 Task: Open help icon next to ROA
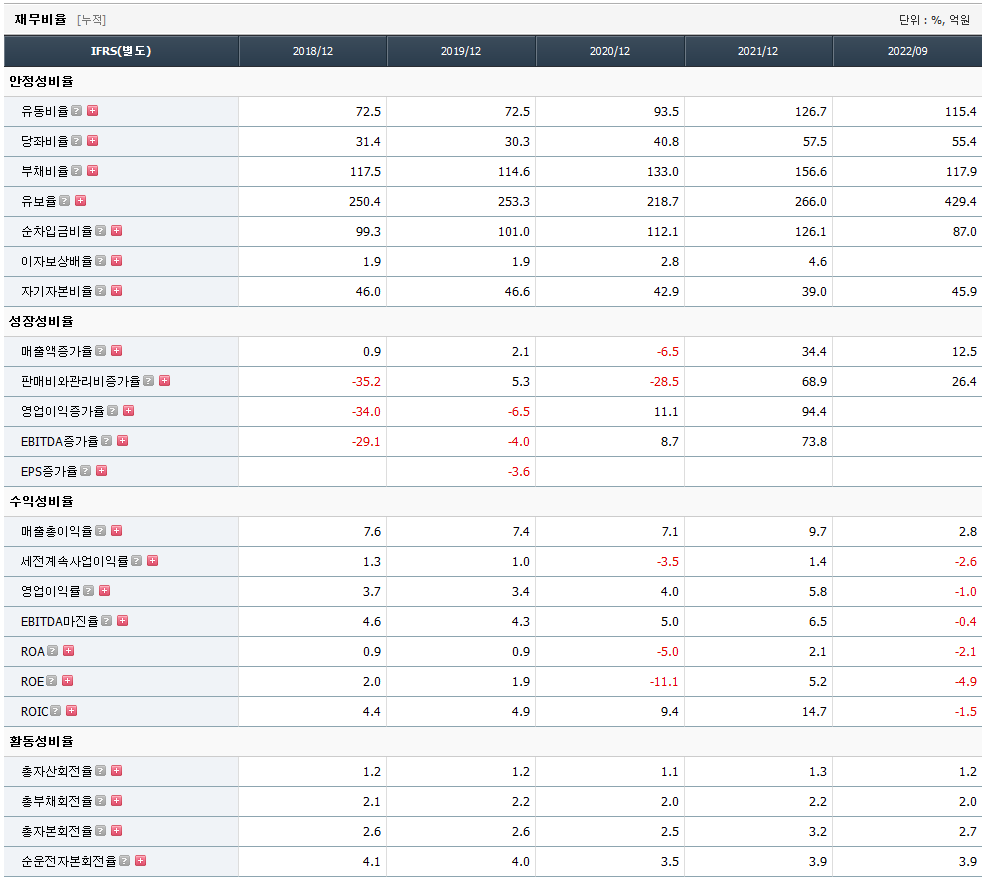coord(53,650)
